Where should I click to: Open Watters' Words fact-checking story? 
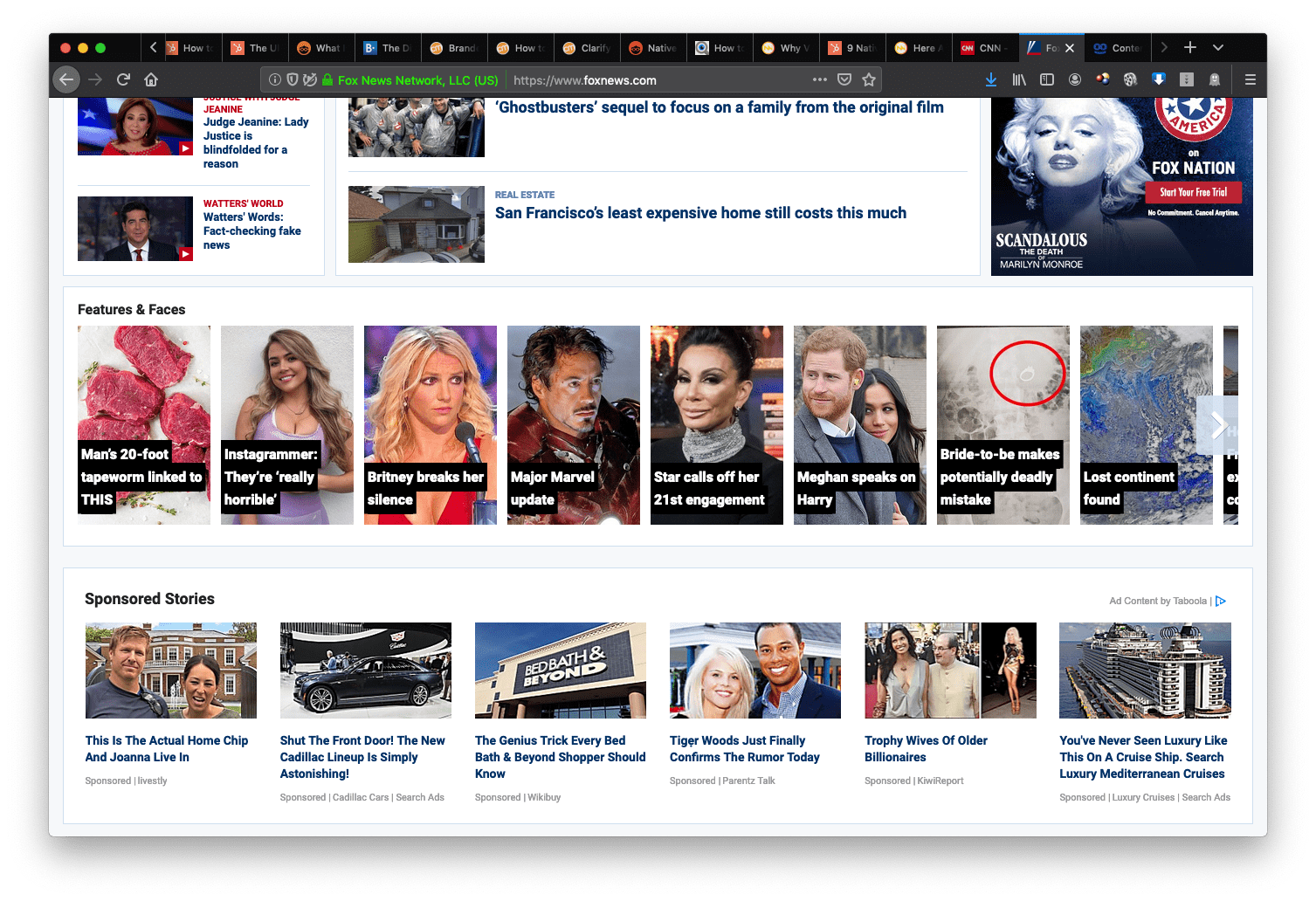252,231
